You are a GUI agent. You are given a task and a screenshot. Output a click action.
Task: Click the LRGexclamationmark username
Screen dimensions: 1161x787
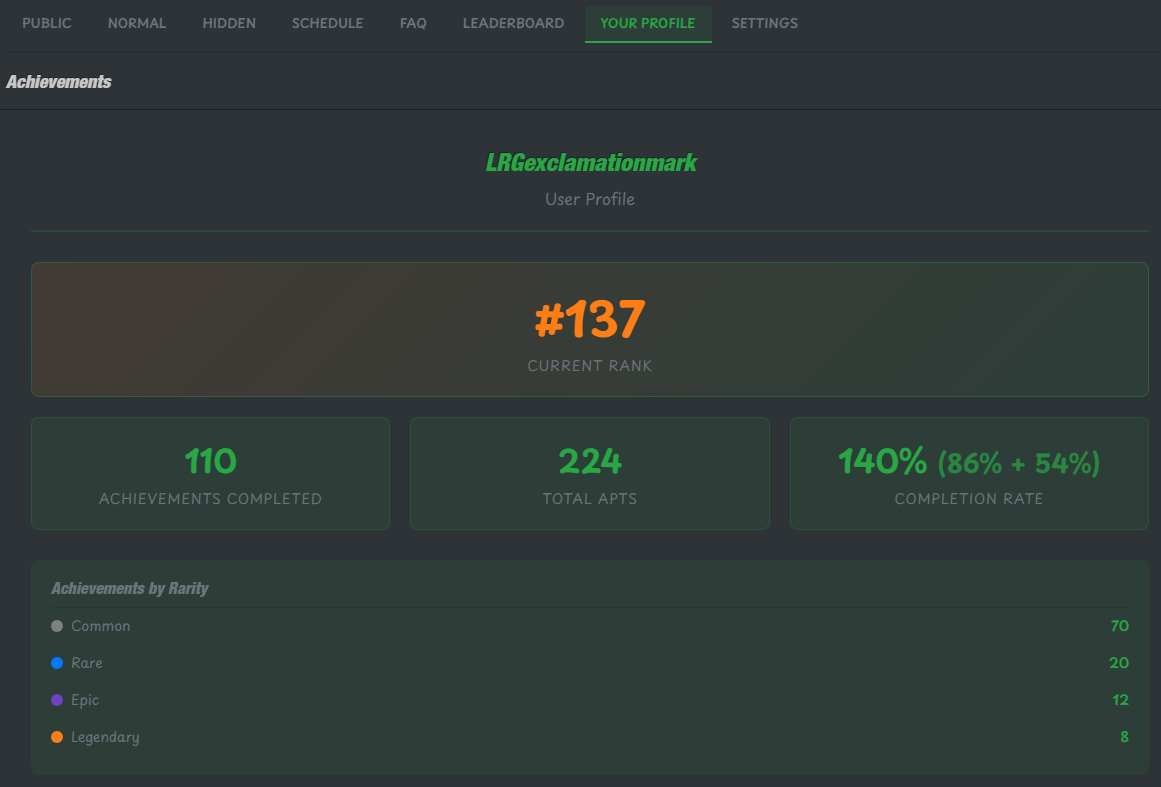tap(591, 162)
